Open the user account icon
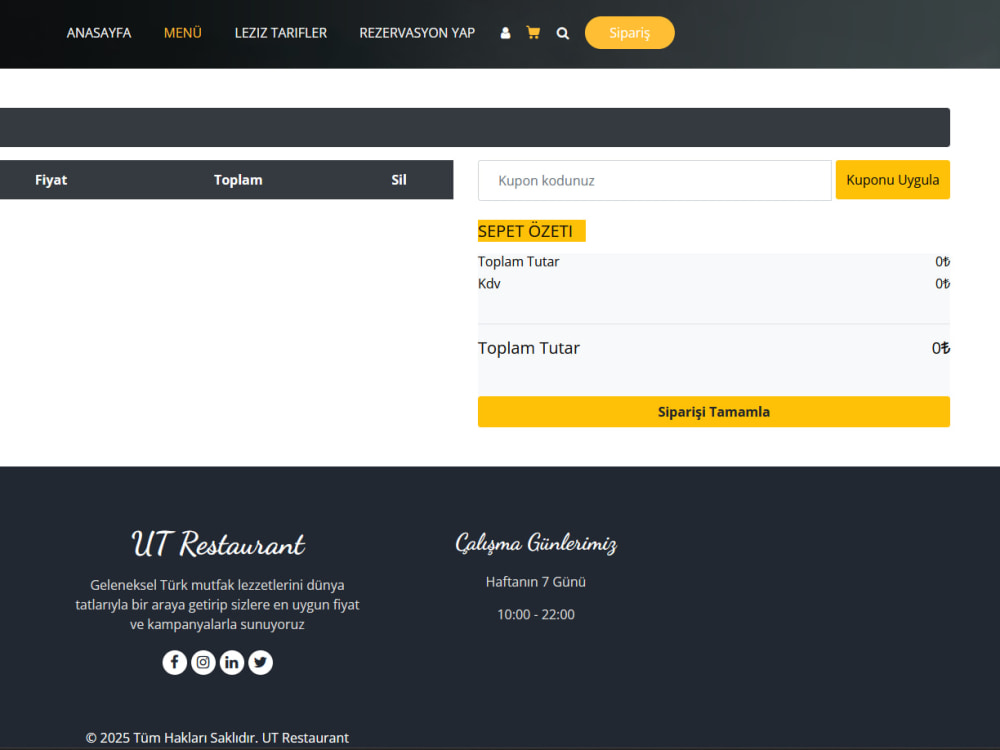The image size is (1000, 750). [x=505, y=33]
